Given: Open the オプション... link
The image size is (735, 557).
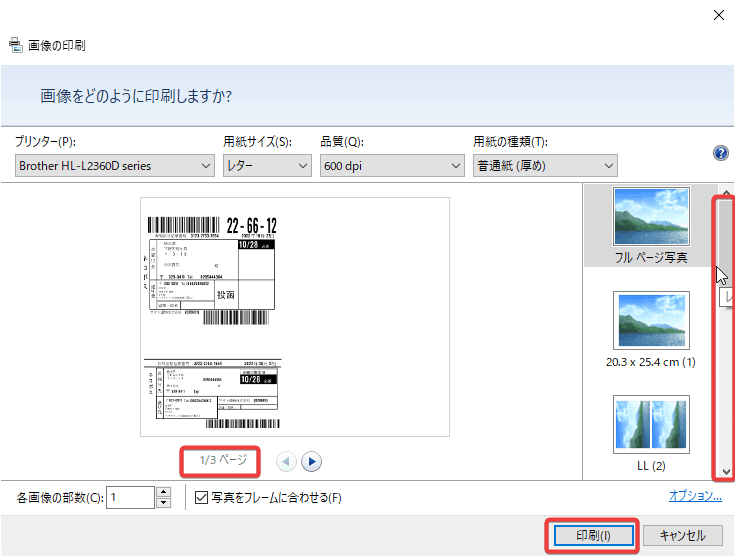Looking at the screenshot, I should coord(695,496).
